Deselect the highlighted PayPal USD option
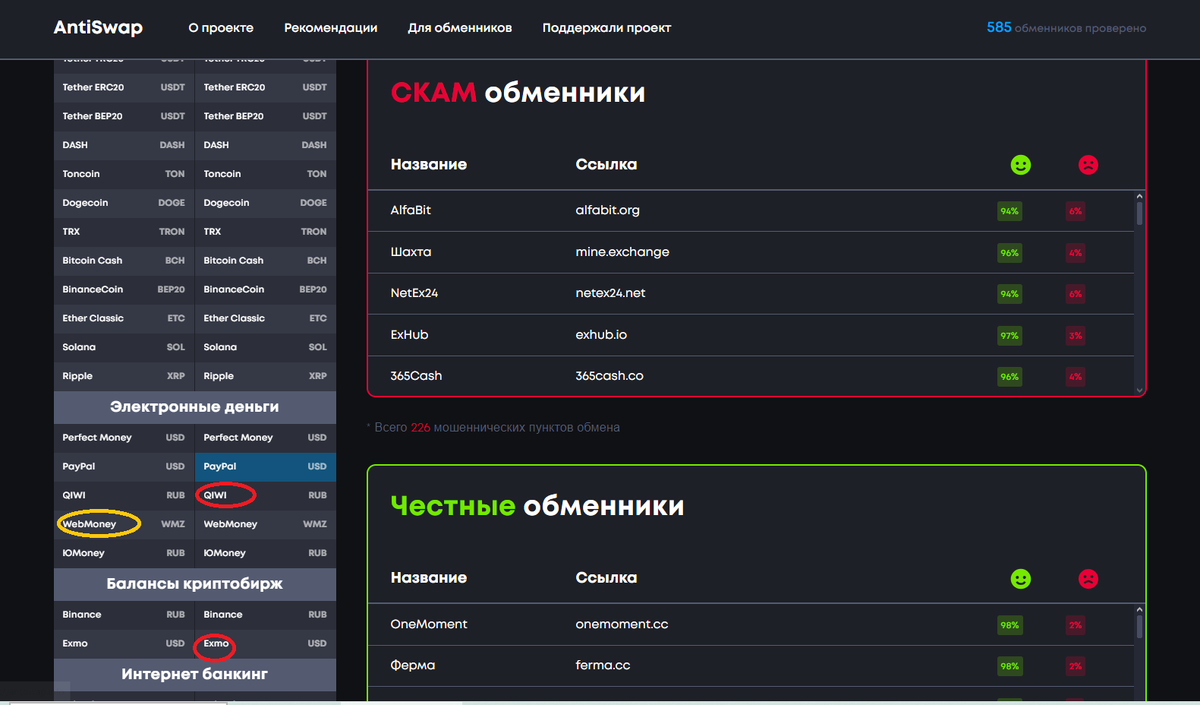Image resolution: width=1200 pixels, height=705 pixels. pyautogui.click(x=265, y=466)
